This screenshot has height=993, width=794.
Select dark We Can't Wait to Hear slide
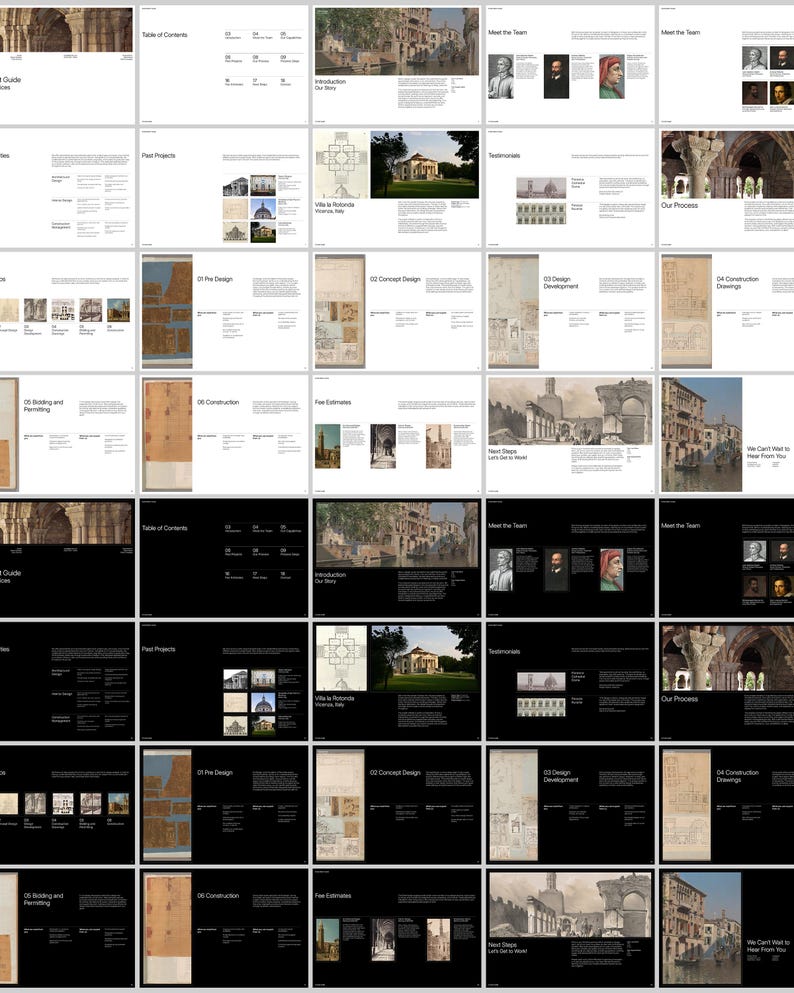click(x=726, y=928)
